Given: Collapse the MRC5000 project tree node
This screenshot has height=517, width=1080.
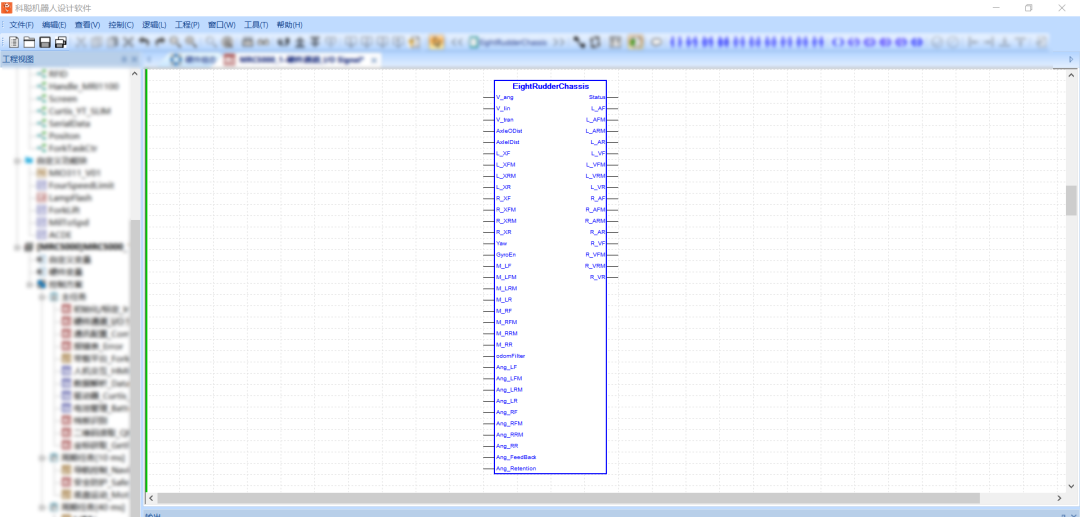Looking at the screenshot, I should (x=17, y=247).
